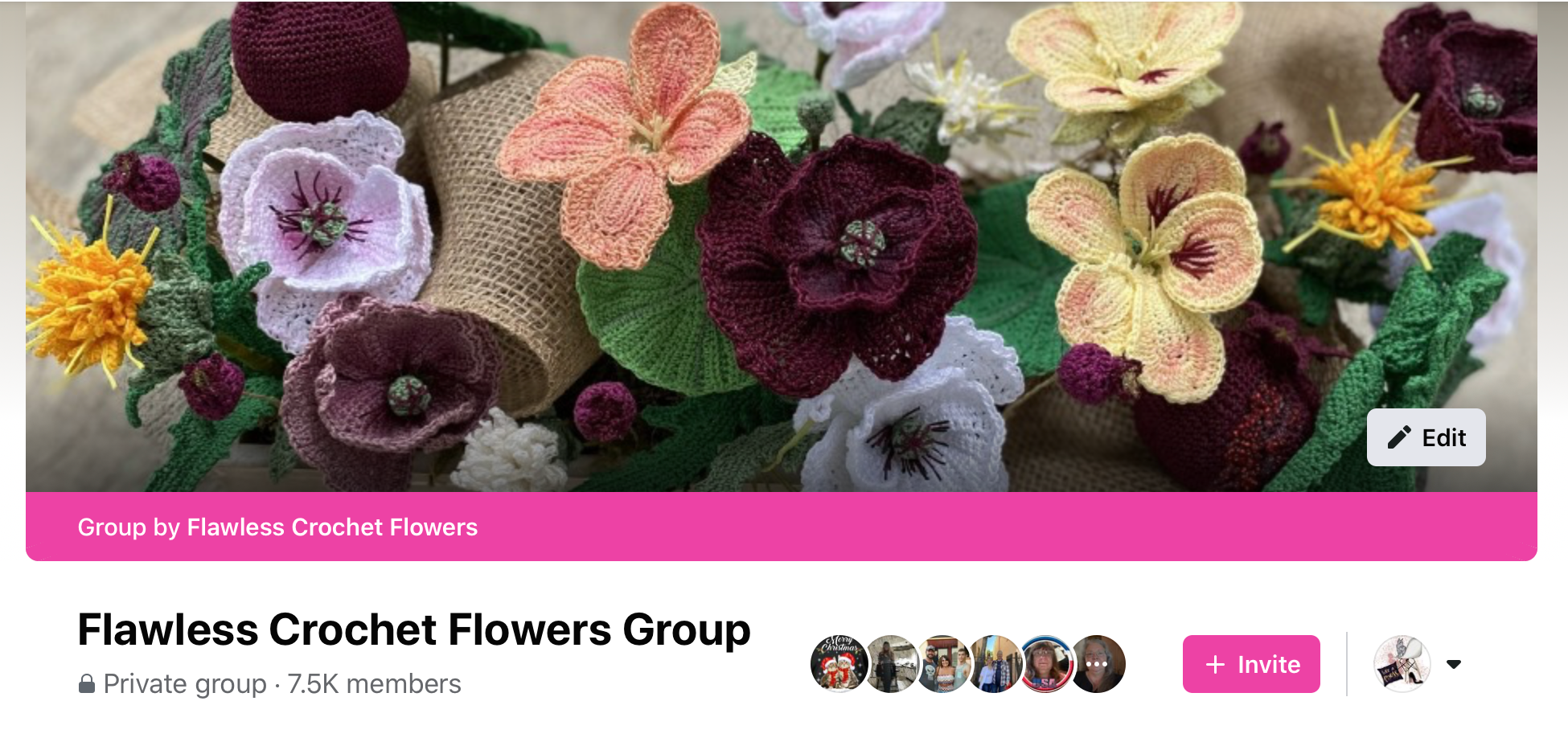
Task: Open the 7.5K members list
Action: (374, 684)
